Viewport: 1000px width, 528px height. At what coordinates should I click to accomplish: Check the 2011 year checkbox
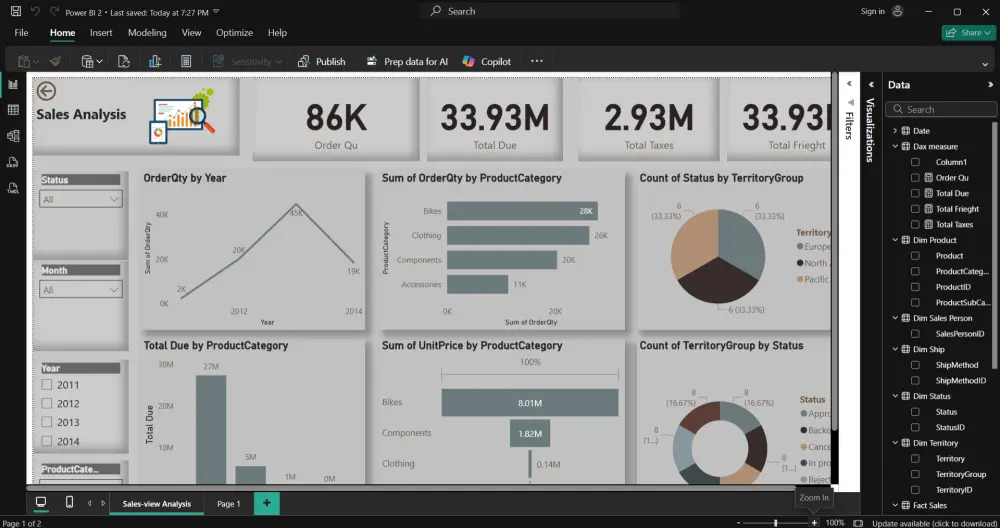click(x=47, y=385)
